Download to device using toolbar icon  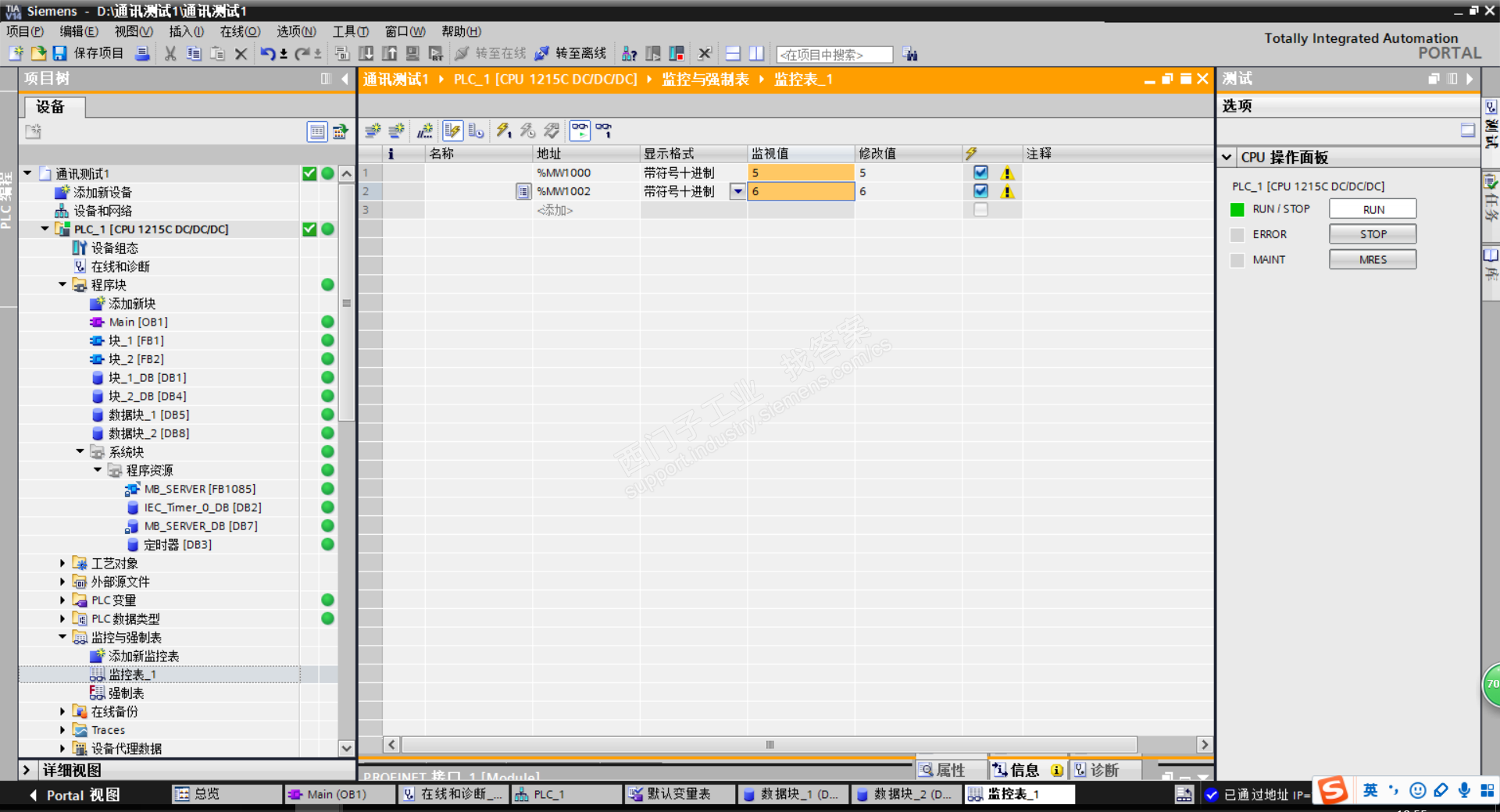tap(366, 53)
